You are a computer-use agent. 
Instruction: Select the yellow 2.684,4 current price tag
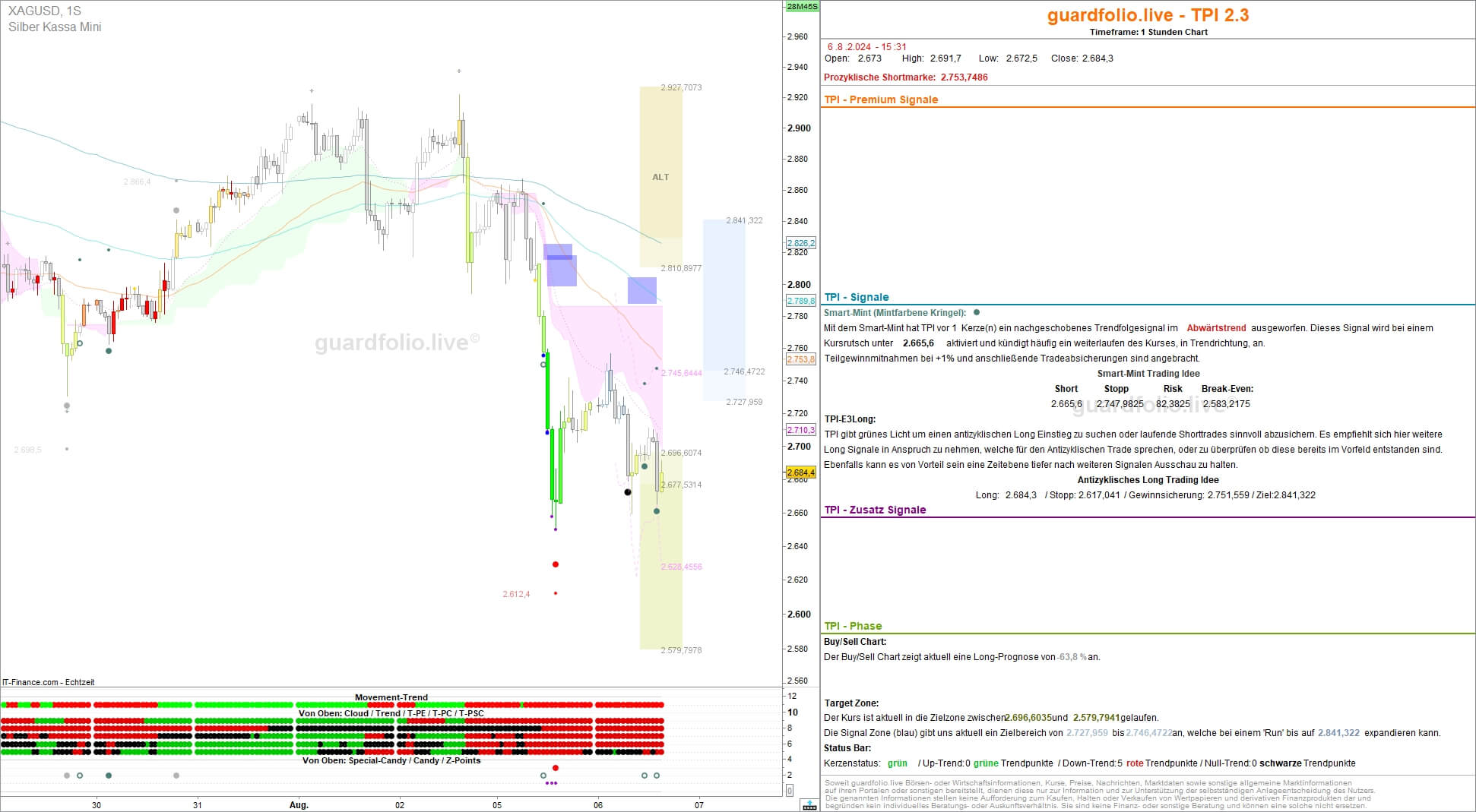800,472
